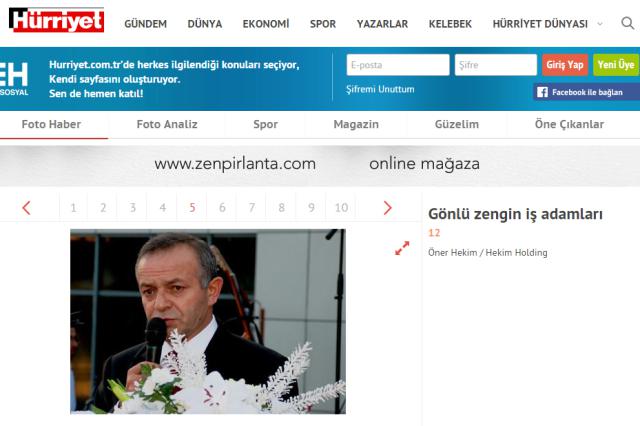Switch to the Spor gallery tab
This screenshot has height=426, width=640.
[x=265, y=124]
